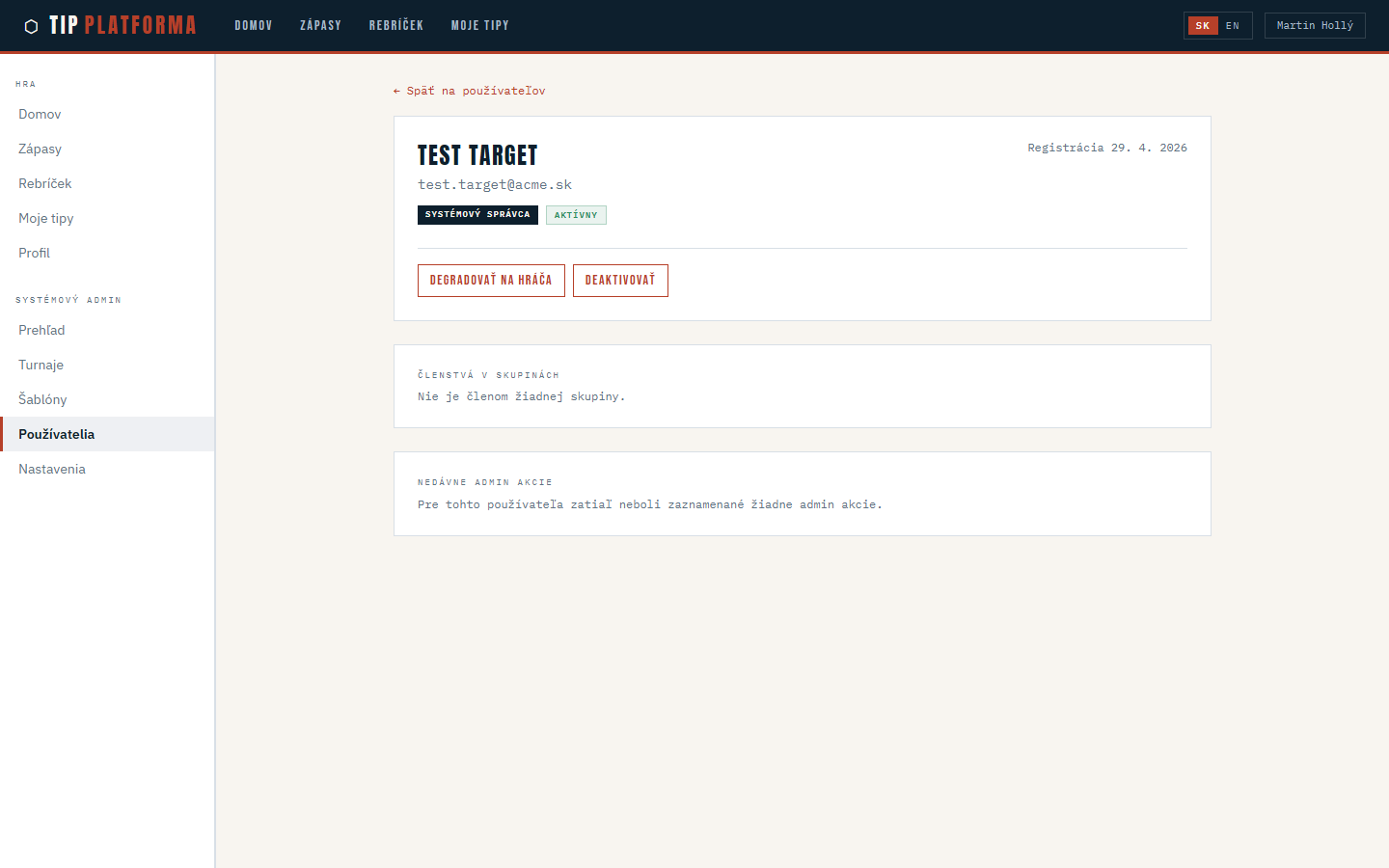Switch language to EN
This screenshot has width=1389, height=868.
click(x=1233, y=26)
